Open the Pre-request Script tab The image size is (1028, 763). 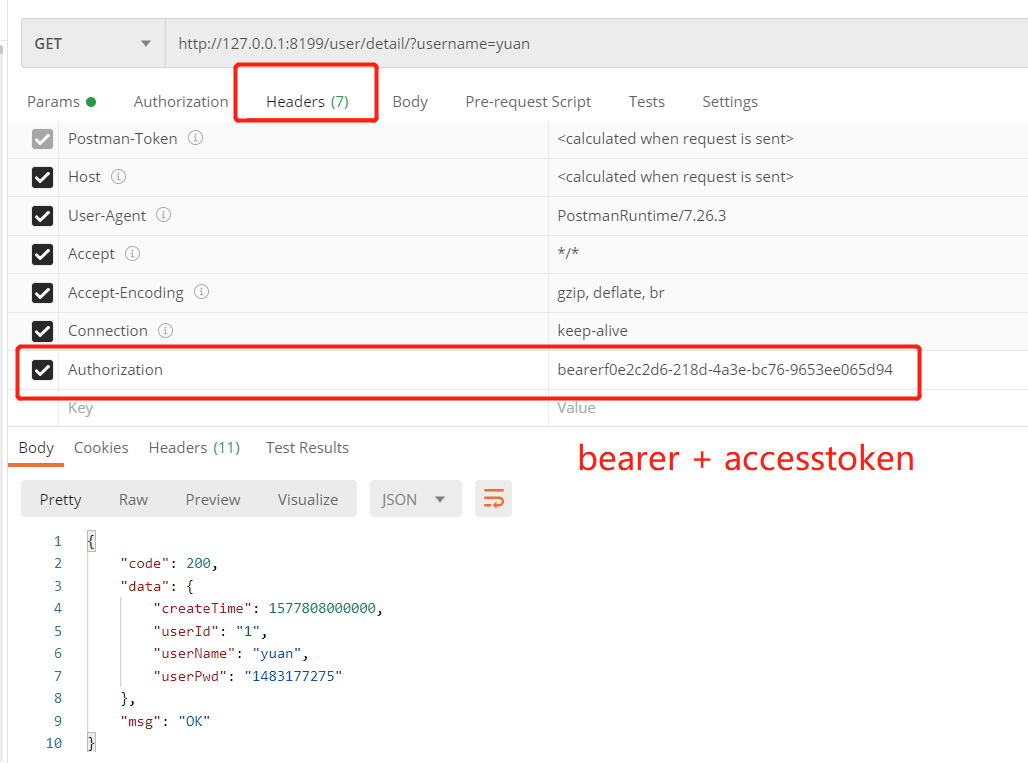[528, 101]
